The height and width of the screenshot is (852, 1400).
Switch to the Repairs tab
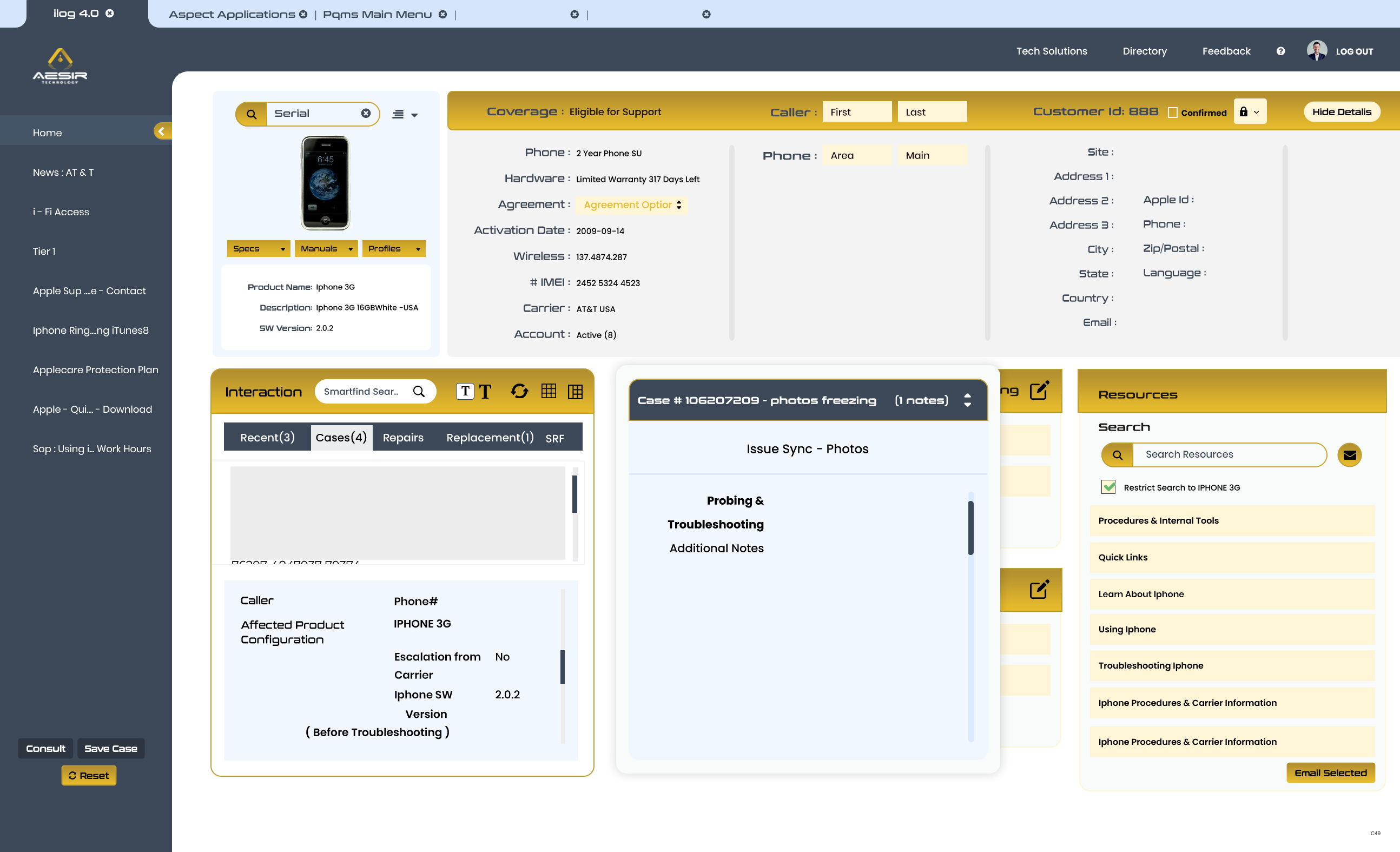pyautogui.click(x=403, y=437)
